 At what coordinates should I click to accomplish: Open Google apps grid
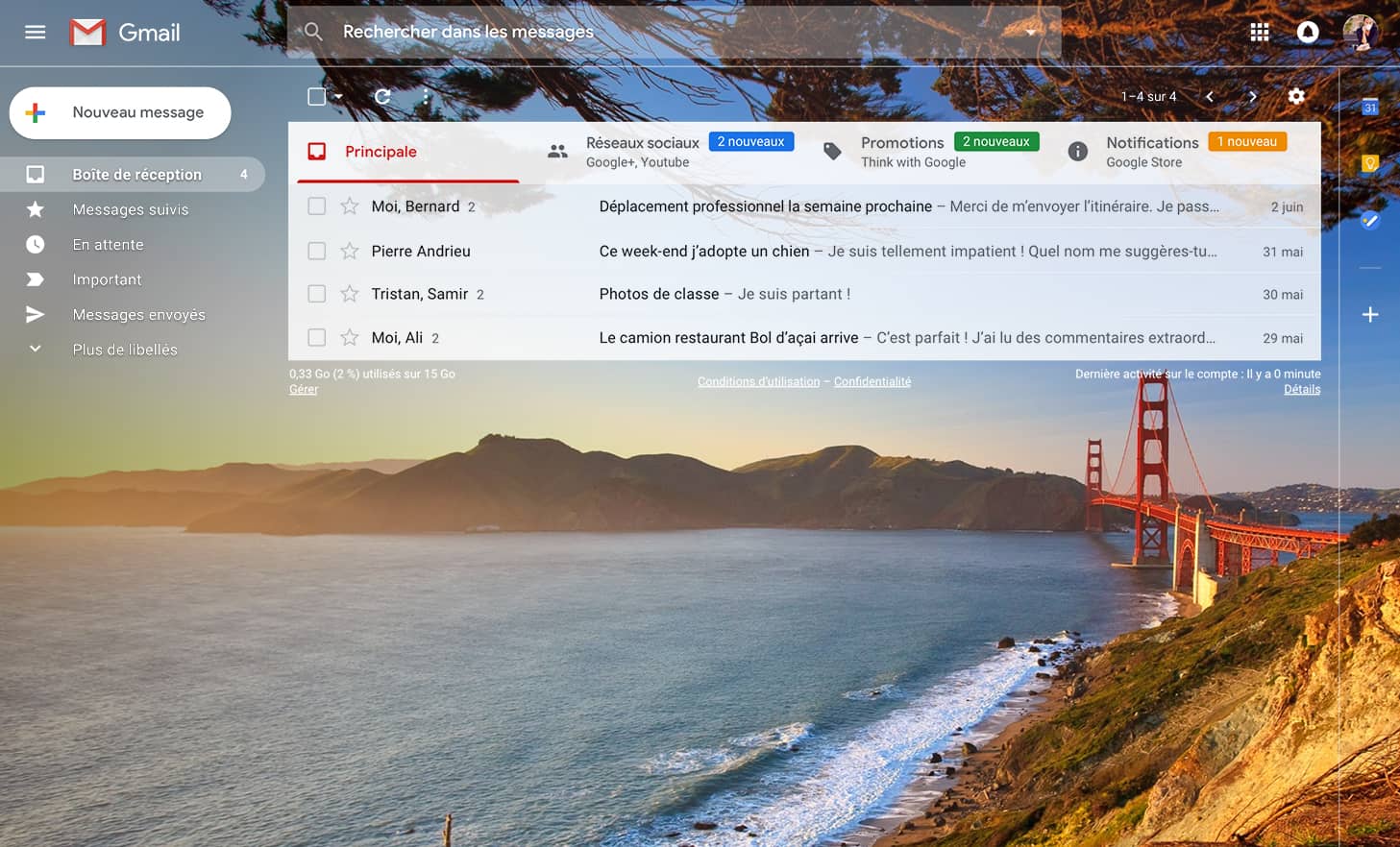(x=1260, y=32)
